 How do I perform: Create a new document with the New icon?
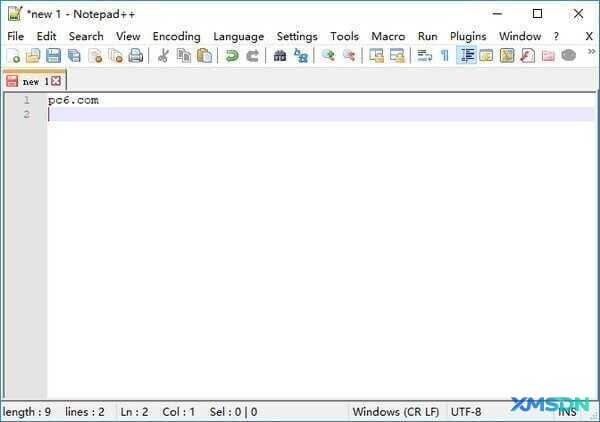coord(14,56)
